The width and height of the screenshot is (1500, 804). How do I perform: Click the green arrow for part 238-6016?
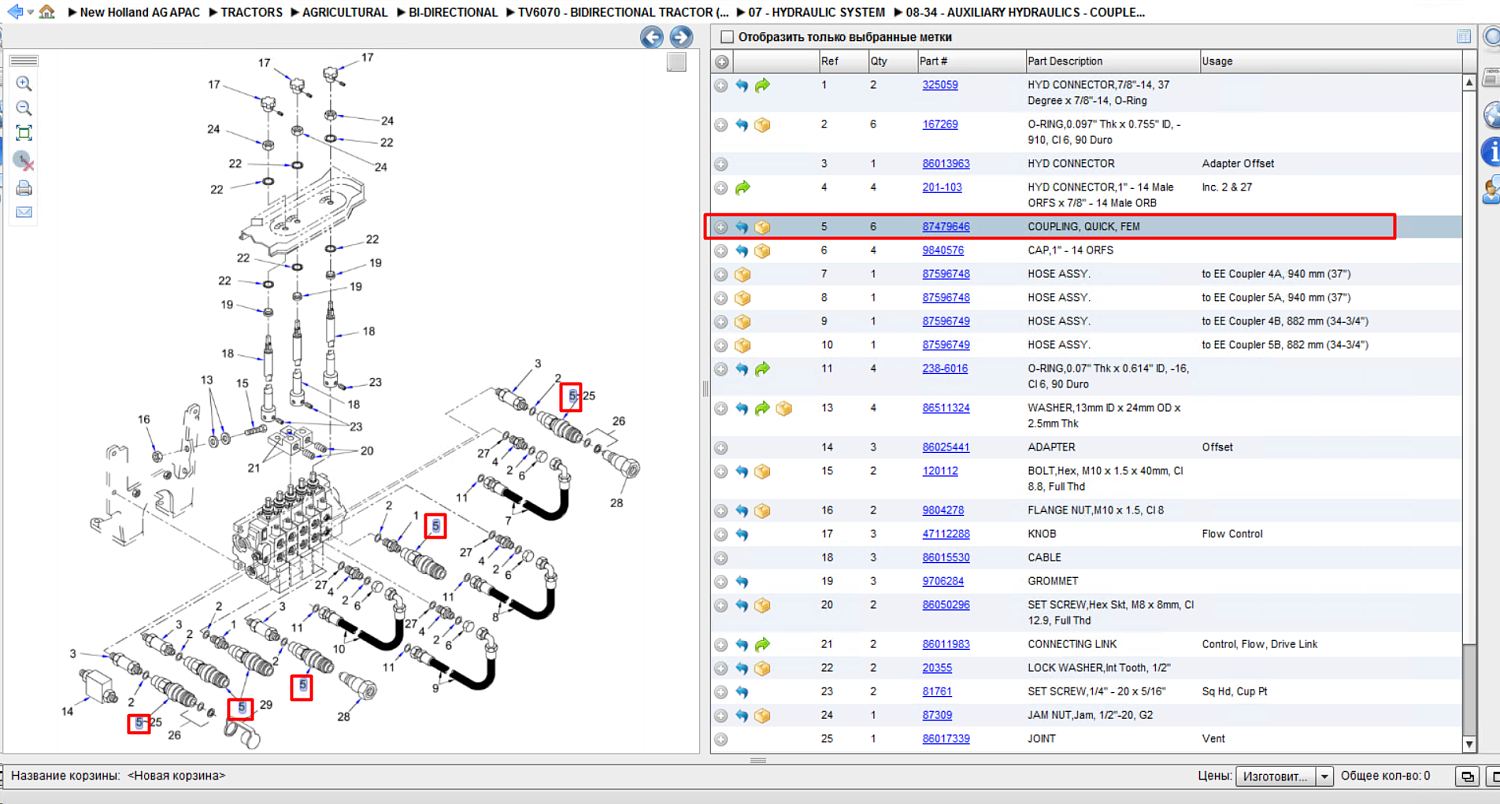coord(763,369)
